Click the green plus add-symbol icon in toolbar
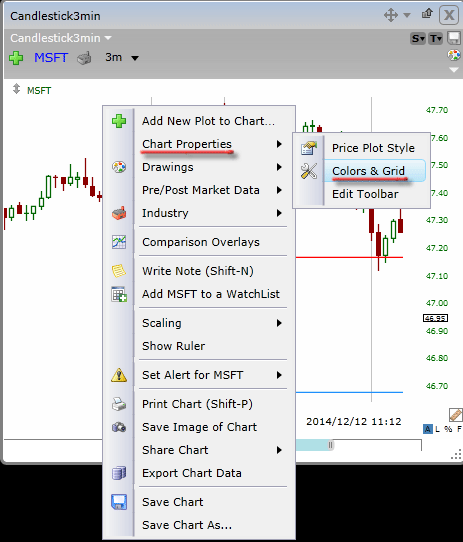463x542 pixels. (x=16, y=58)
